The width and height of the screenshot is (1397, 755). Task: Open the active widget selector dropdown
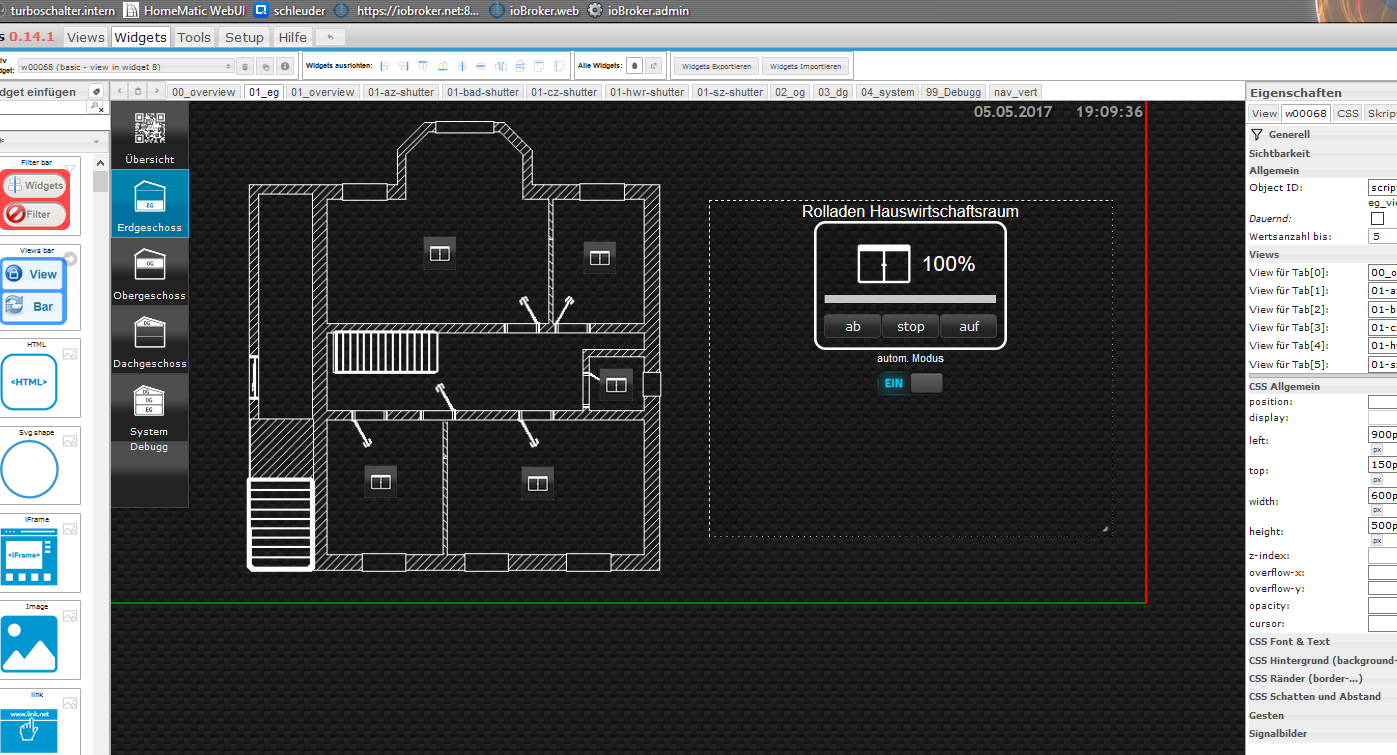coord(125,67)
